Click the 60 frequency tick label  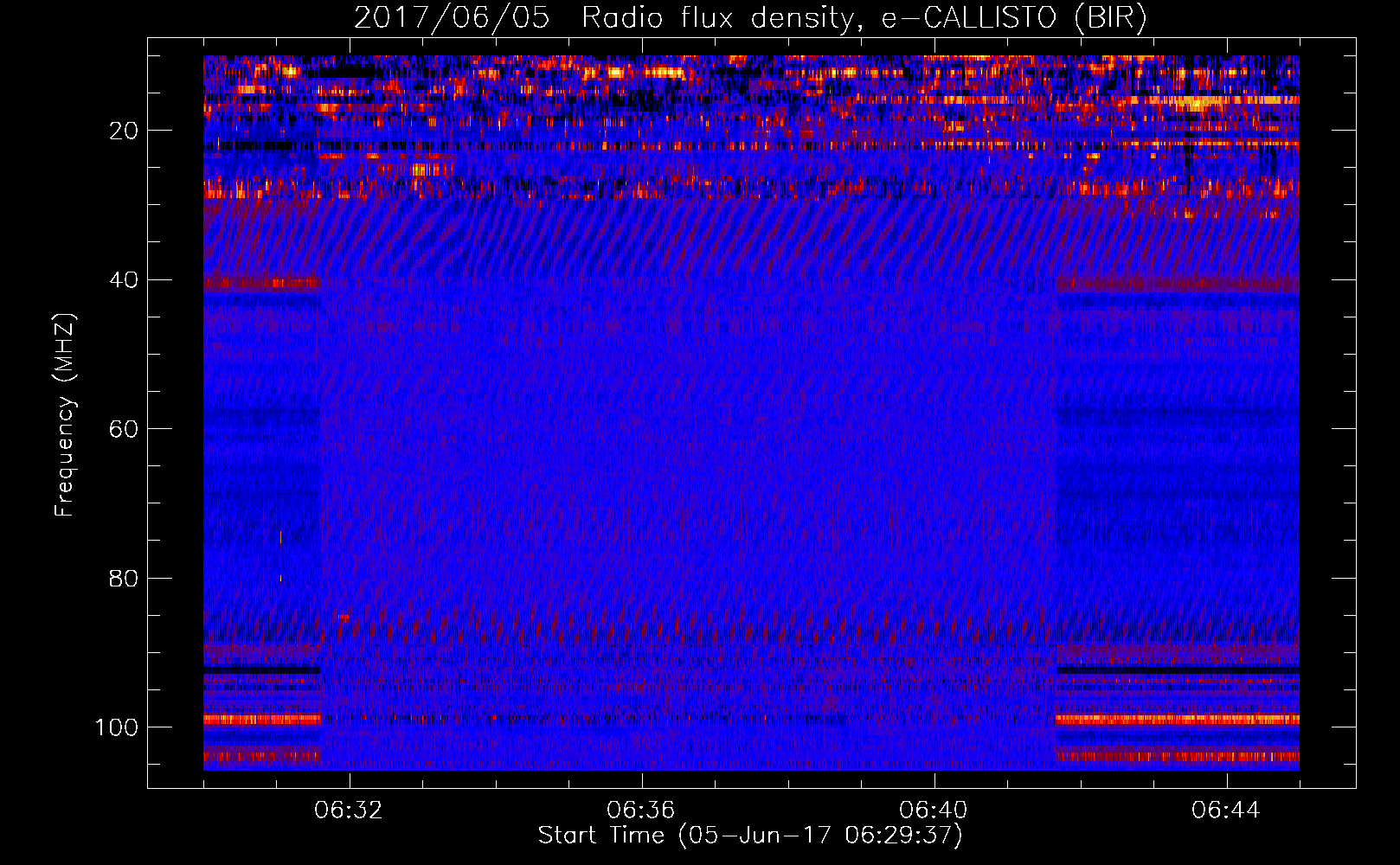(x=125, y=429)
